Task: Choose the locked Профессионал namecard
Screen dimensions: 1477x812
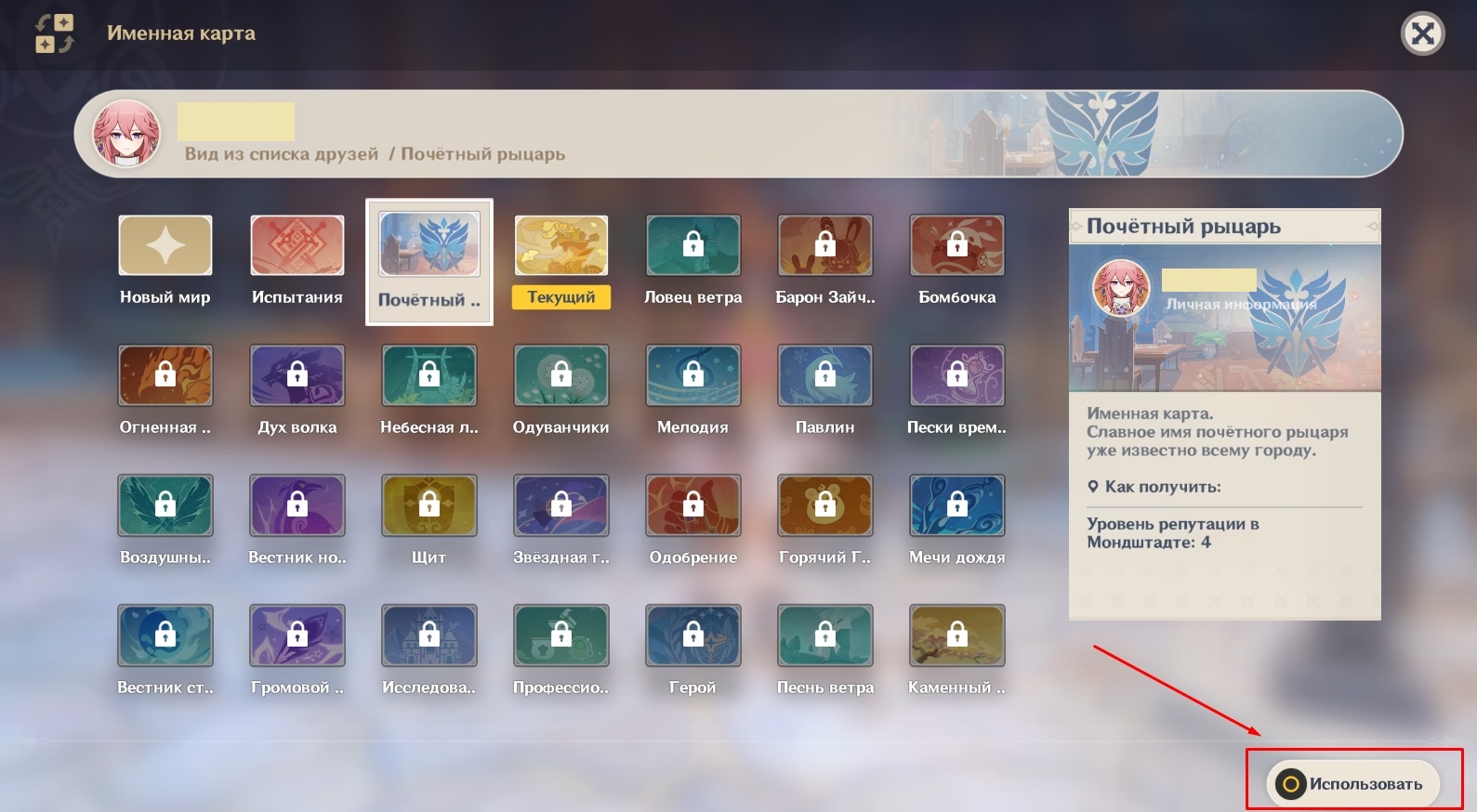Action: tap(561, 635)
